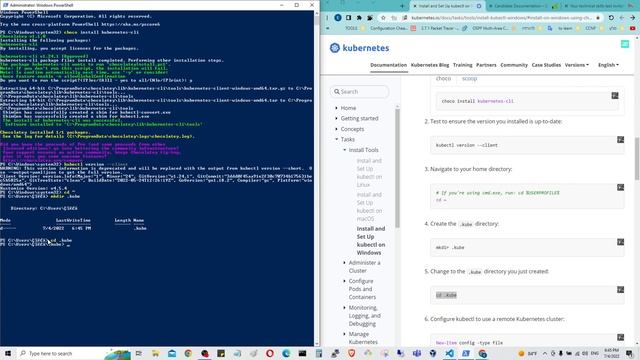Image resolution: width=640 pixels, height=360 pixels.
Task: Open the YouTube bookmark icon
Action: click(632, 28)
